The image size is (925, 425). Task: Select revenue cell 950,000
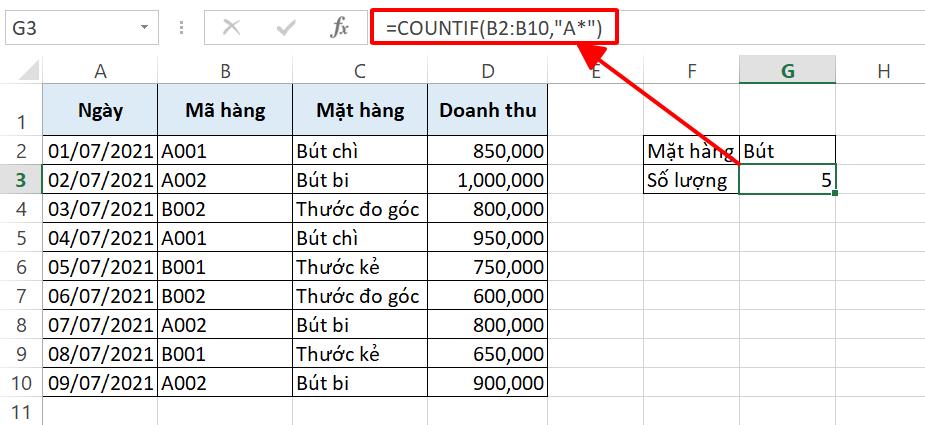(487, 237)
